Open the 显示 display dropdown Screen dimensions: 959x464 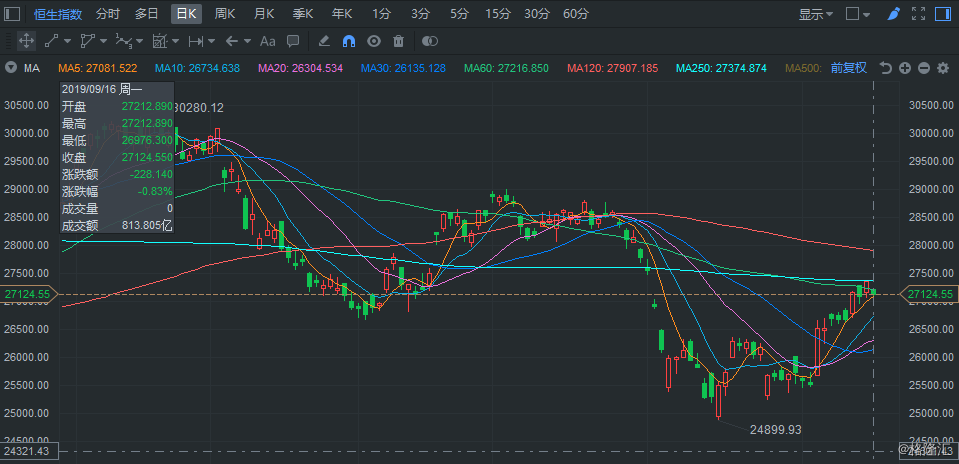(x=816, y=14)
